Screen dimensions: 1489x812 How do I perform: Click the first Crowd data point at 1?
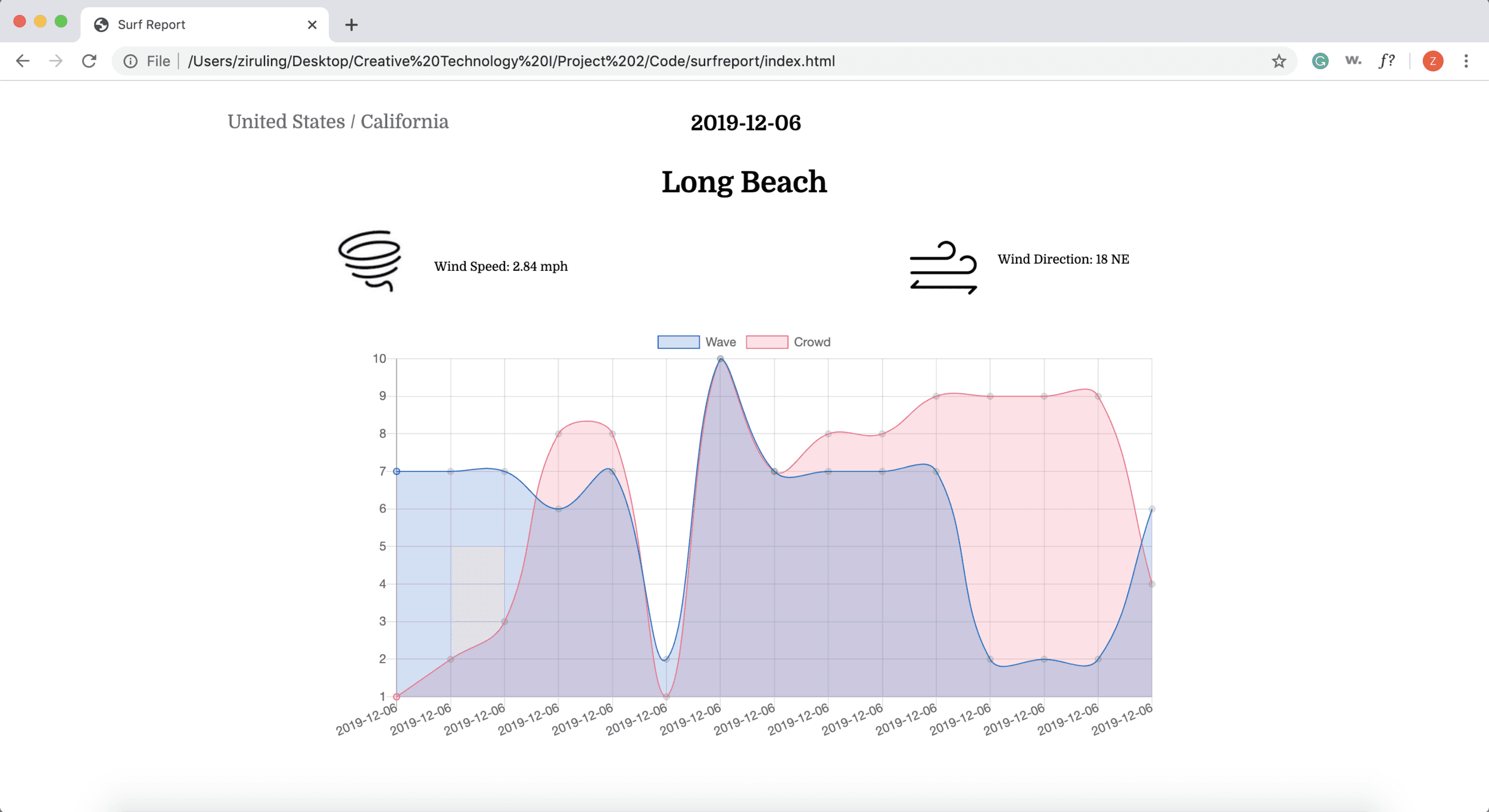tap(397, 696)
